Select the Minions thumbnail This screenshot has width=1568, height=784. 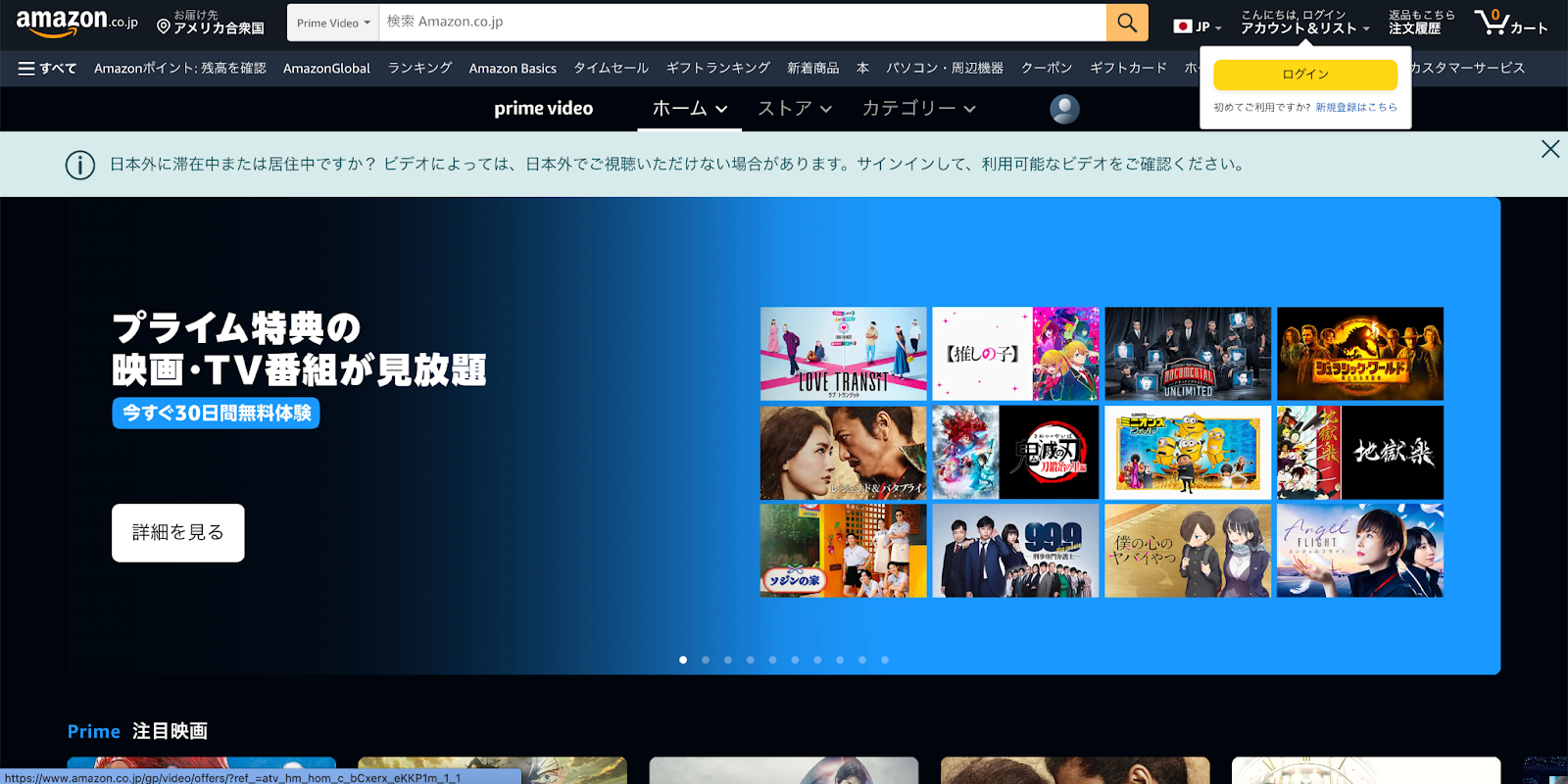[x=1188, y=453]
